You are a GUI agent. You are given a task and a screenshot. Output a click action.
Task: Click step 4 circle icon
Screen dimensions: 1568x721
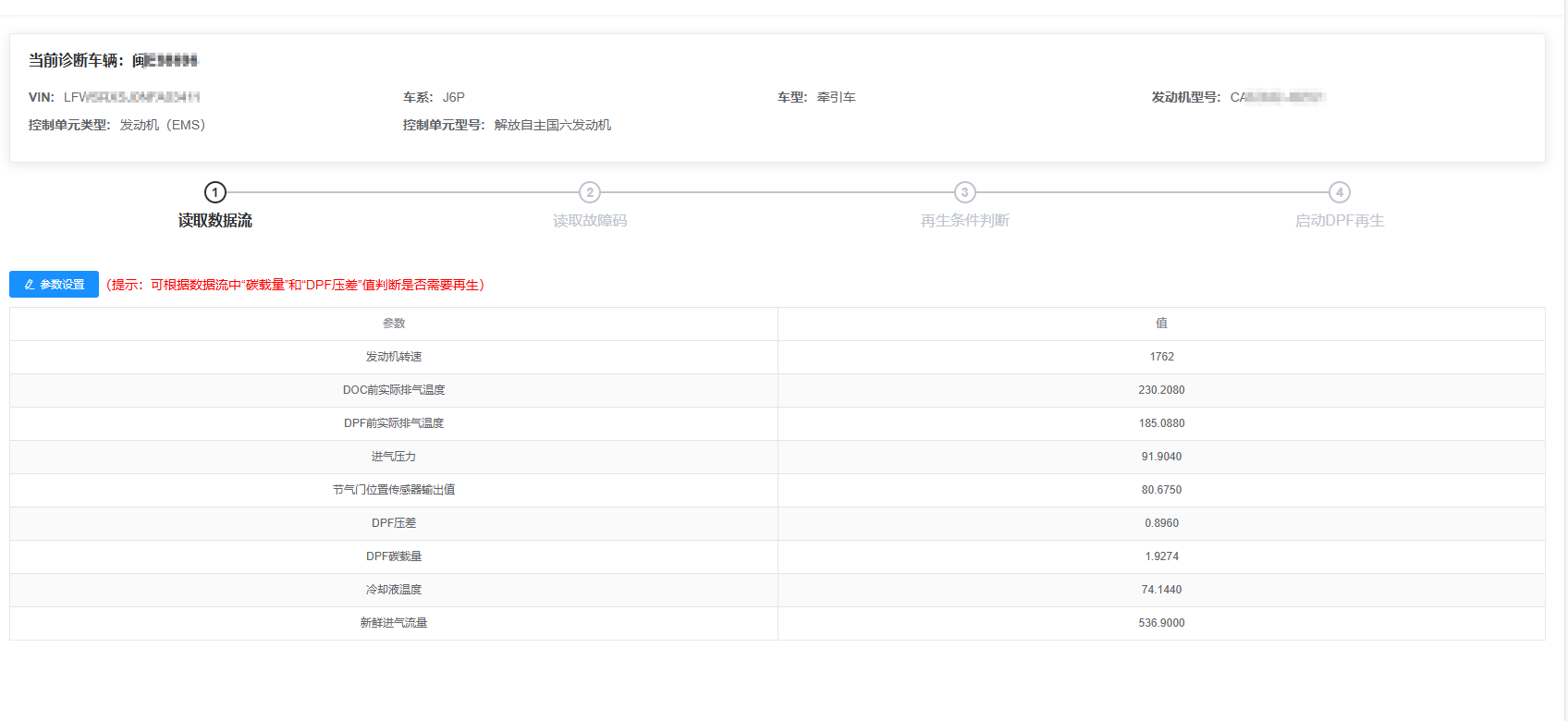coord(1339,192)
